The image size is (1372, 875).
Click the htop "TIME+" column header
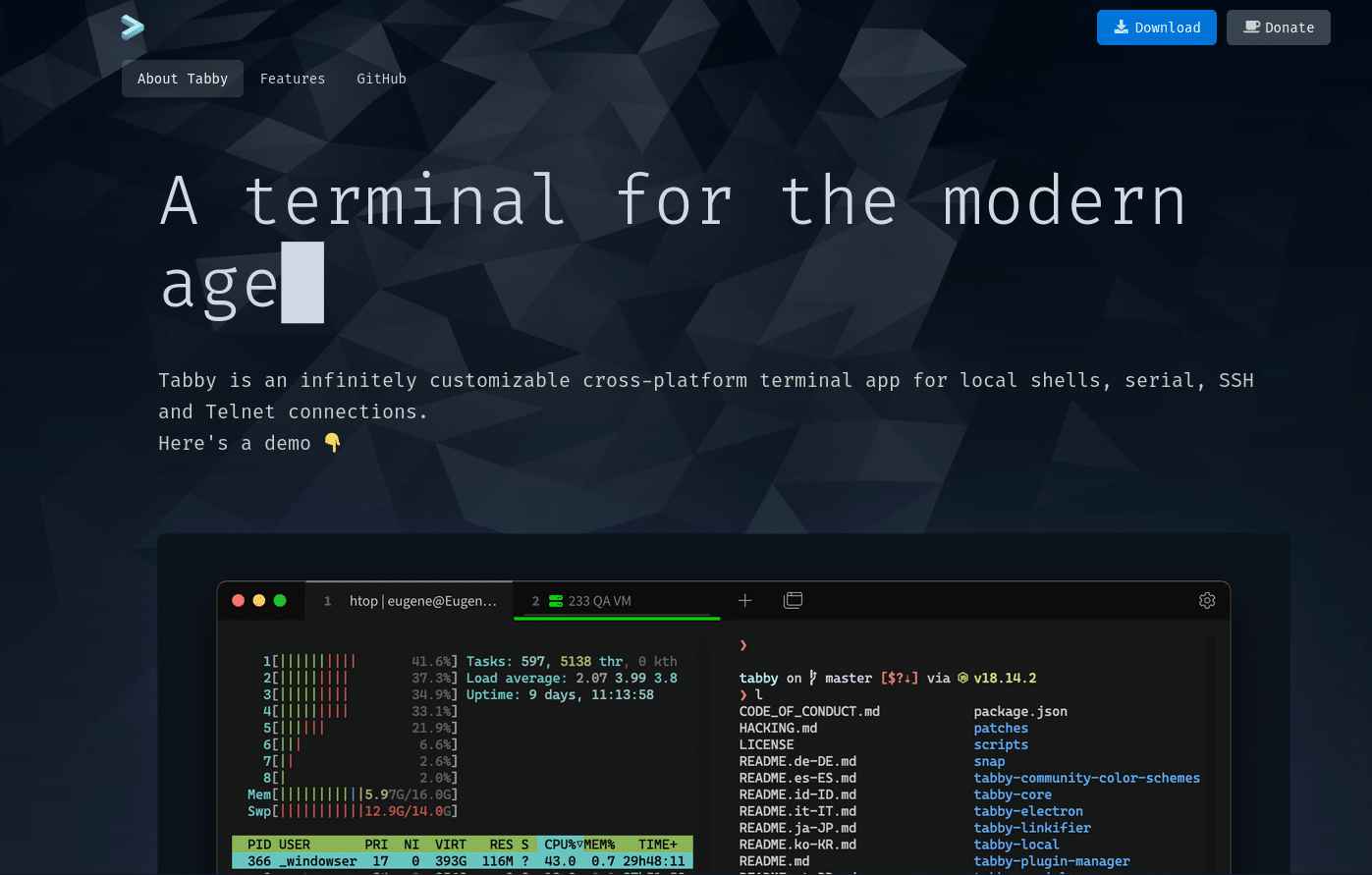658,845
